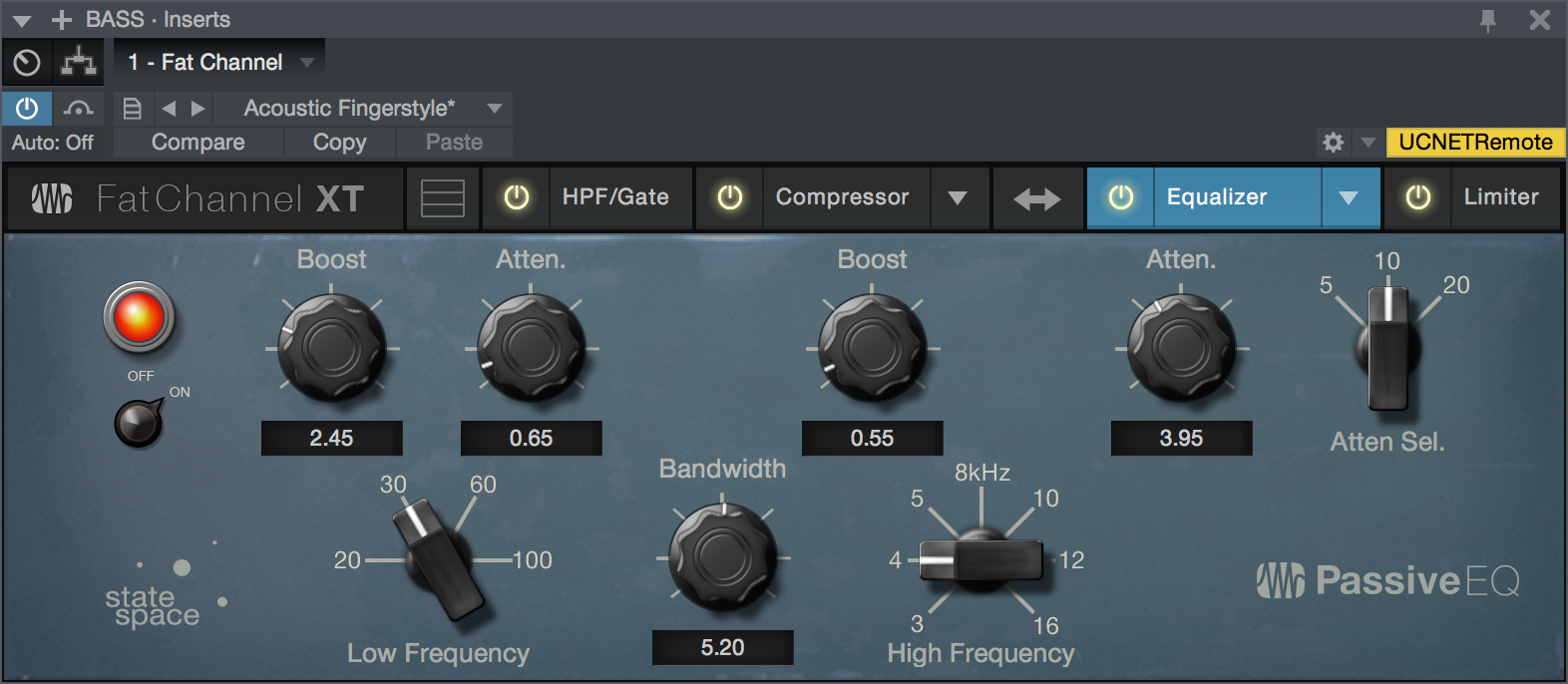The width and height of the screenshot is (1568, 684).
Task: Open the automation clock icon
Action: point(27,63)
